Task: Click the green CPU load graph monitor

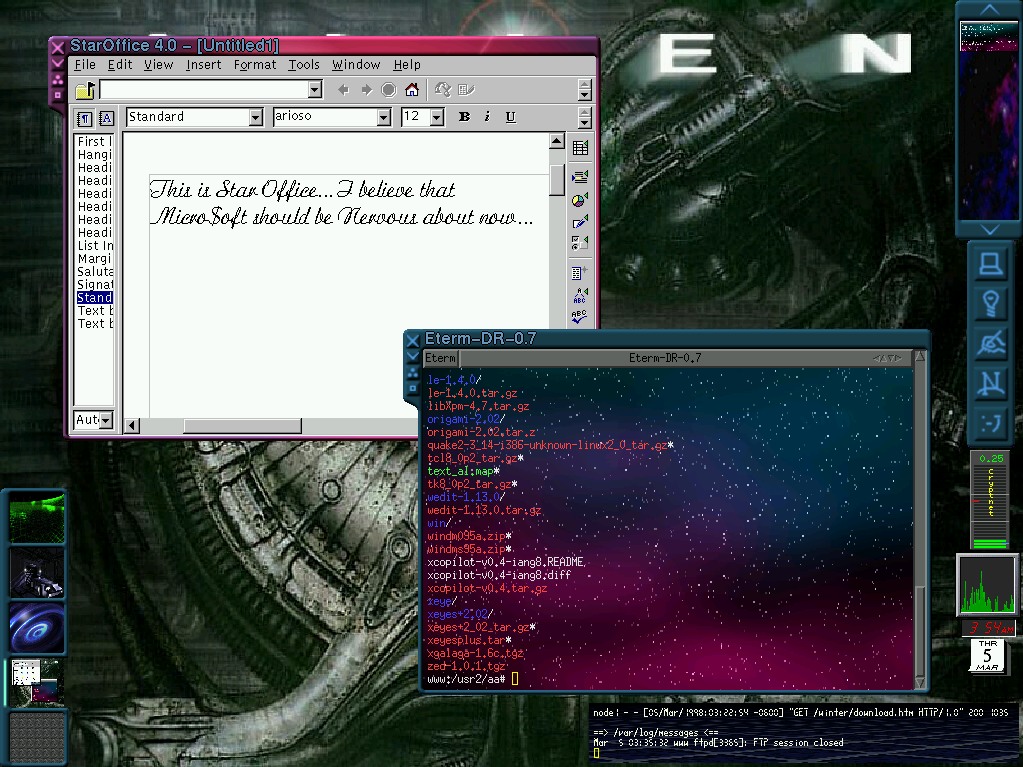Action: coord(986,586)
